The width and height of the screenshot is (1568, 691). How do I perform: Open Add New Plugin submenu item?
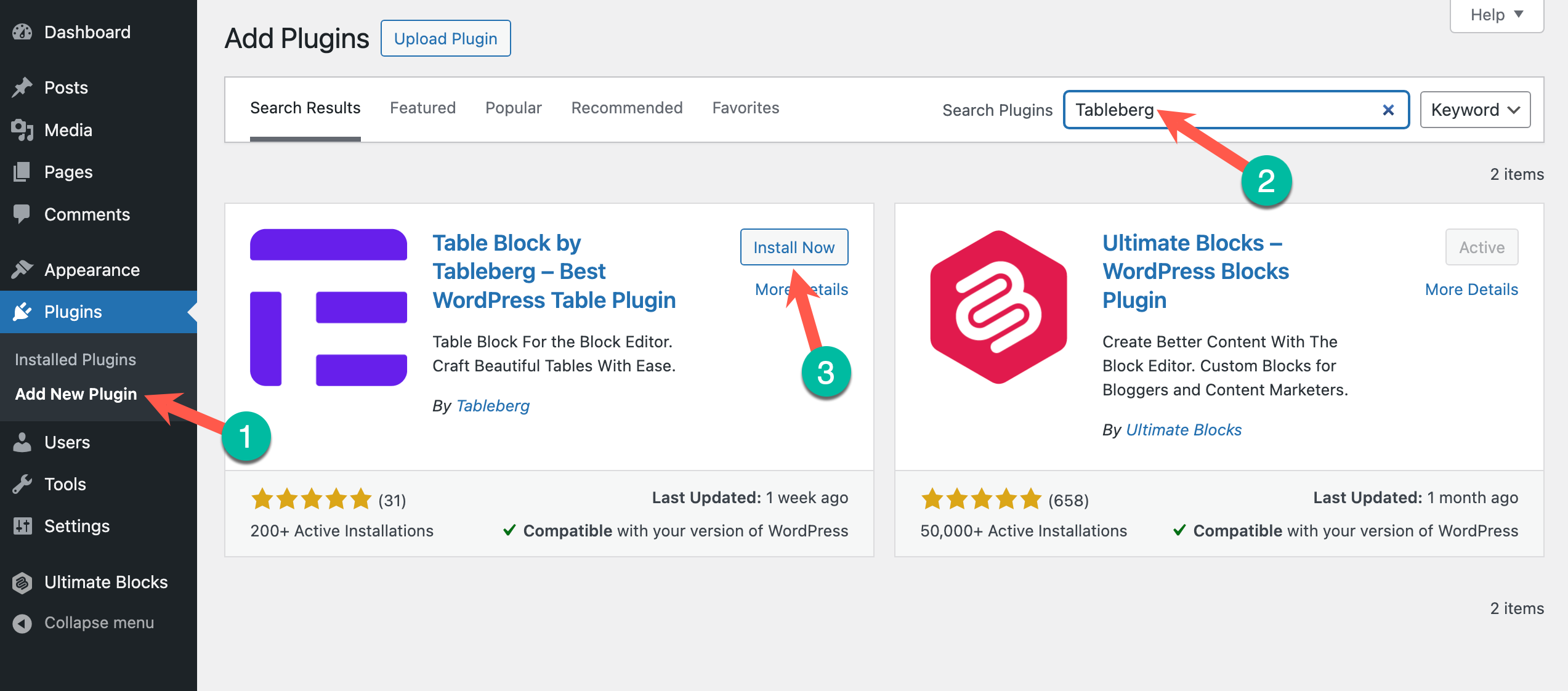coord(76,394)
